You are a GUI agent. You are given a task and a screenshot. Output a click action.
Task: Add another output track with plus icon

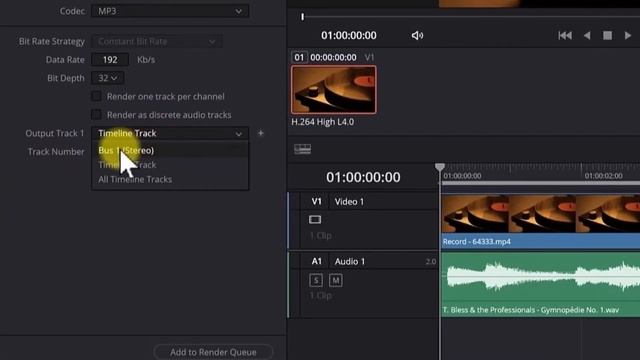(x=260, y=133)
